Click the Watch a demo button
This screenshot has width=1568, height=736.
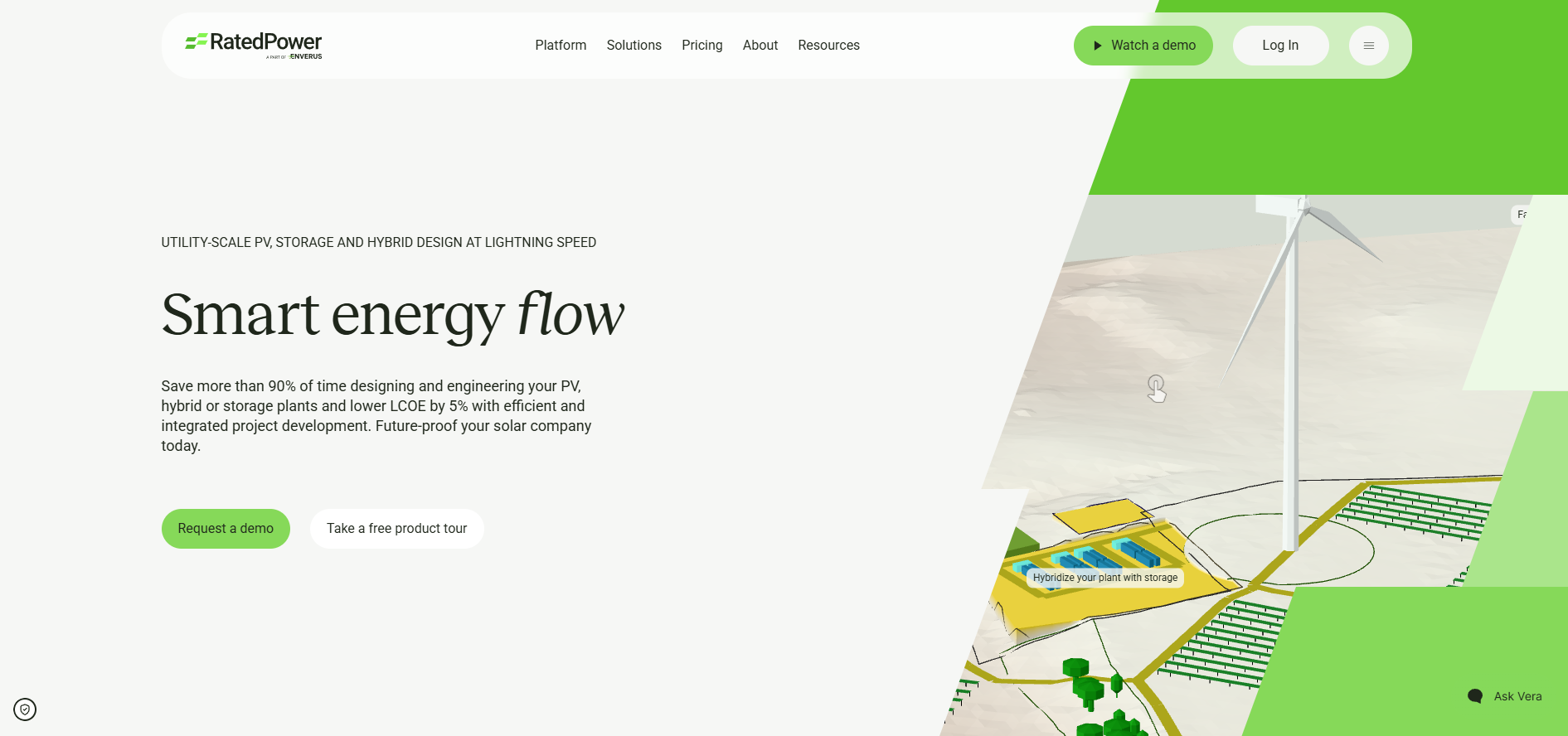click(x=1143, y=46)
